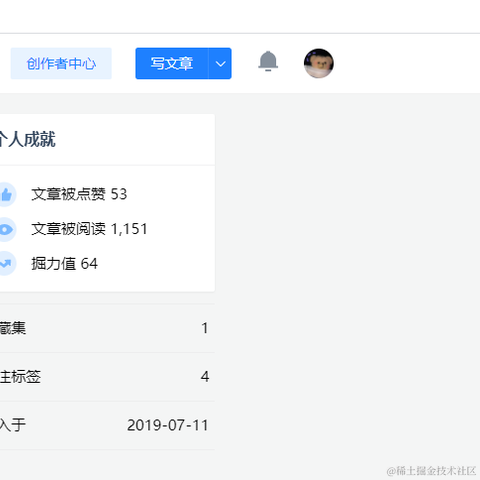480x480 pixels.
Task: Select the 文章被点赞 53 text
Action: click(79, 194)
